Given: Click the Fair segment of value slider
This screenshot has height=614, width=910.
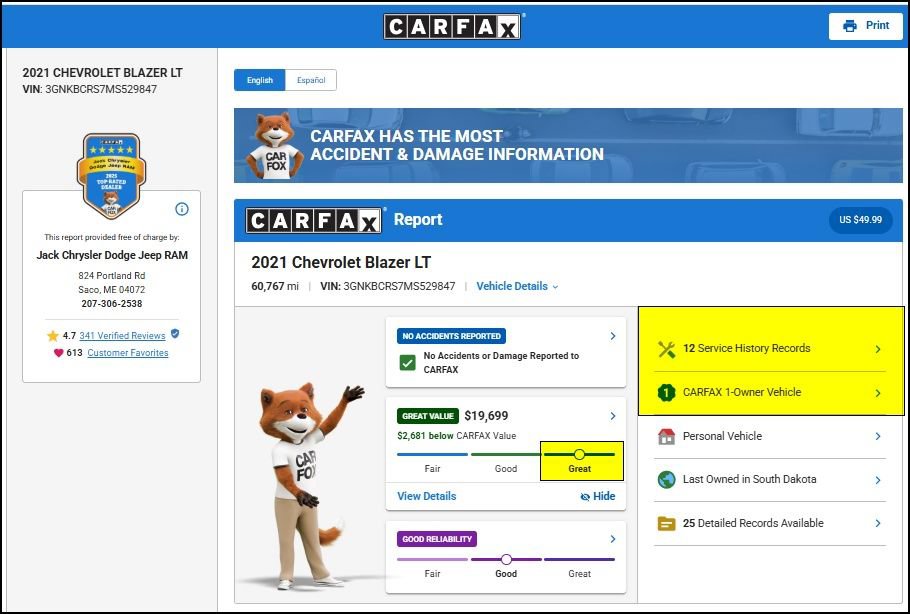Looking at the screenshot, I should 432,454.
